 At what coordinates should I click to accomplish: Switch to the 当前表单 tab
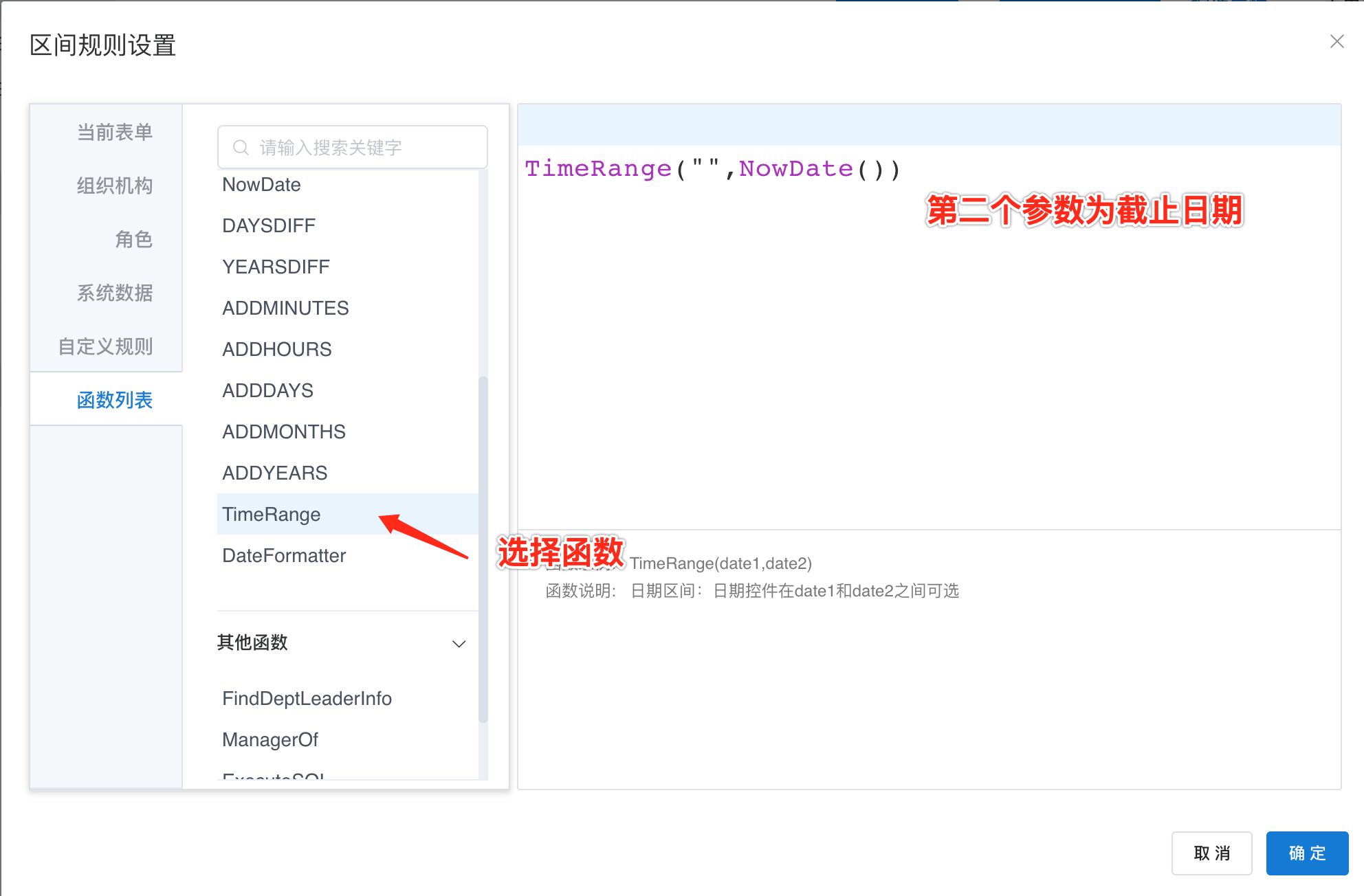114,132
